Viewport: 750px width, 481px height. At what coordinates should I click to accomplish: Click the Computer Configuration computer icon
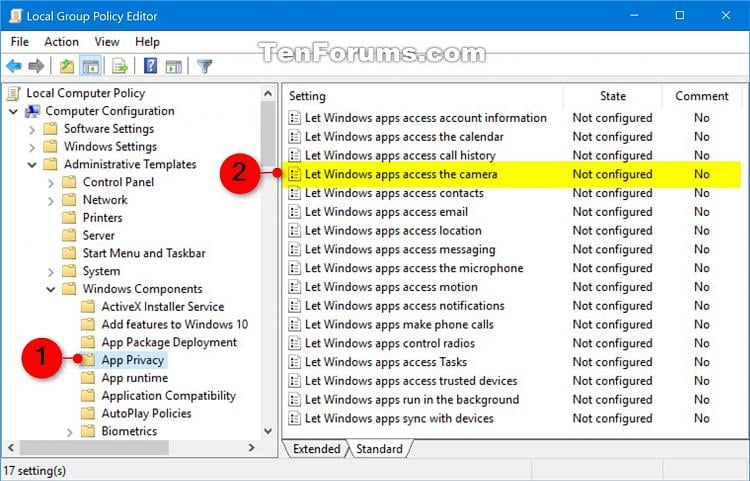coord(33,111)
